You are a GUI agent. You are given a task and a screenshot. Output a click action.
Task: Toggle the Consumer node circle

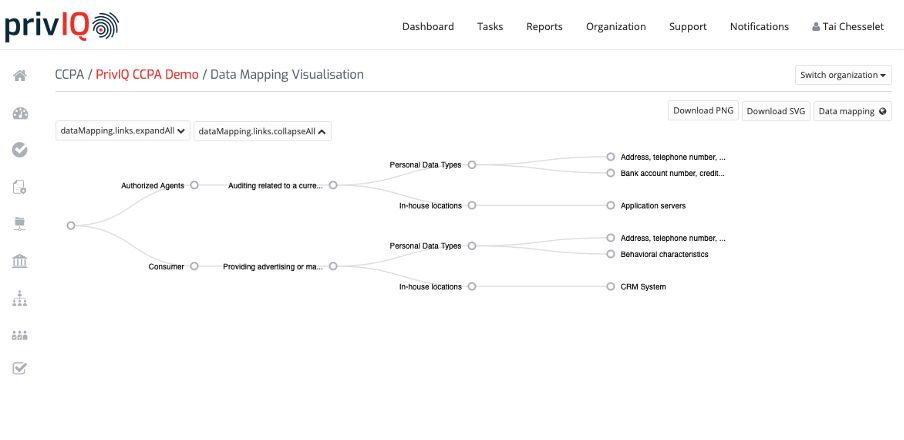pos(194,266)
